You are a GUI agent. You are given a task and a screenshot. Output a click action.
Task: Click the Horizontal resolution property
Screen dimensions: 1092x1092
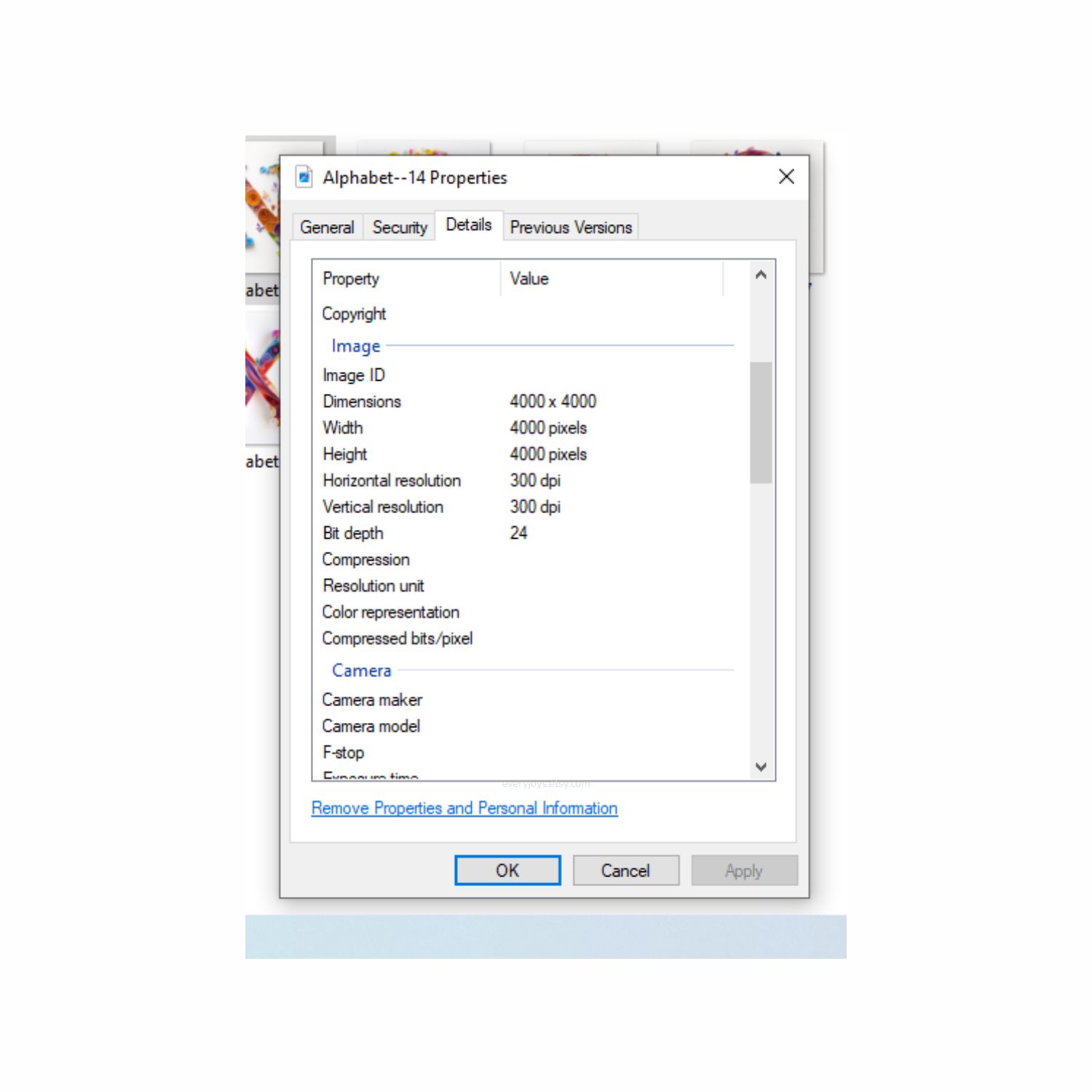tap(392, 480)
